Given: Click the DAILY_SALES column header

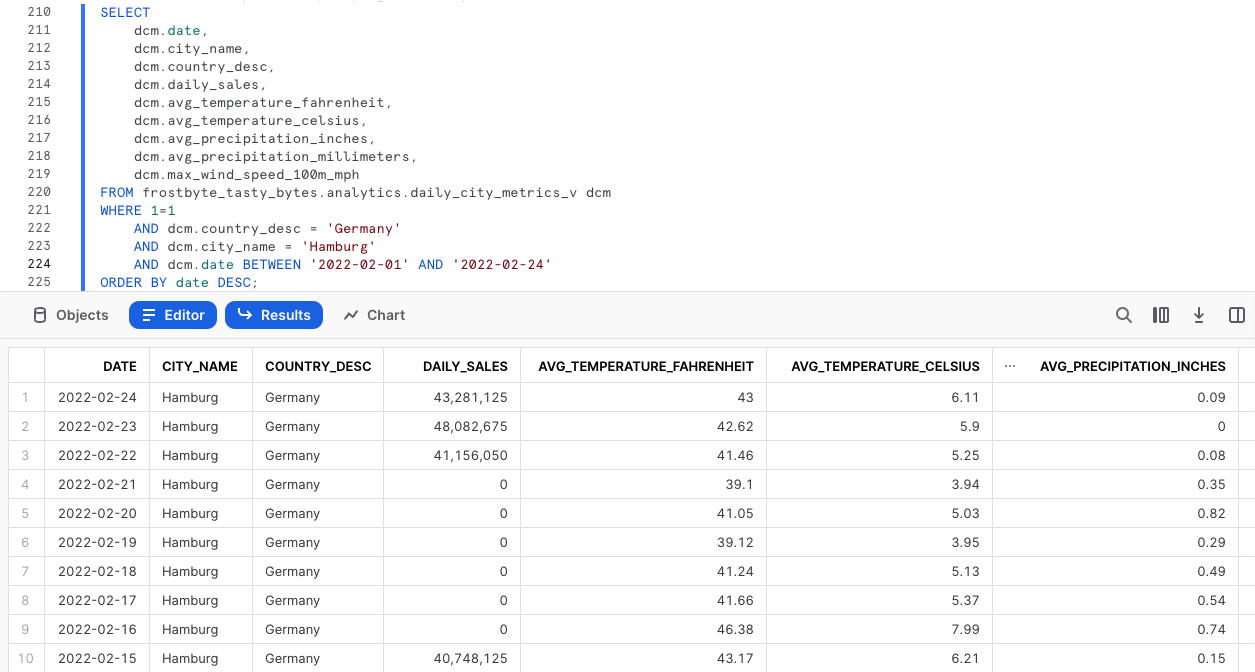Looking at the screenshot, I should tap(465, 366).
